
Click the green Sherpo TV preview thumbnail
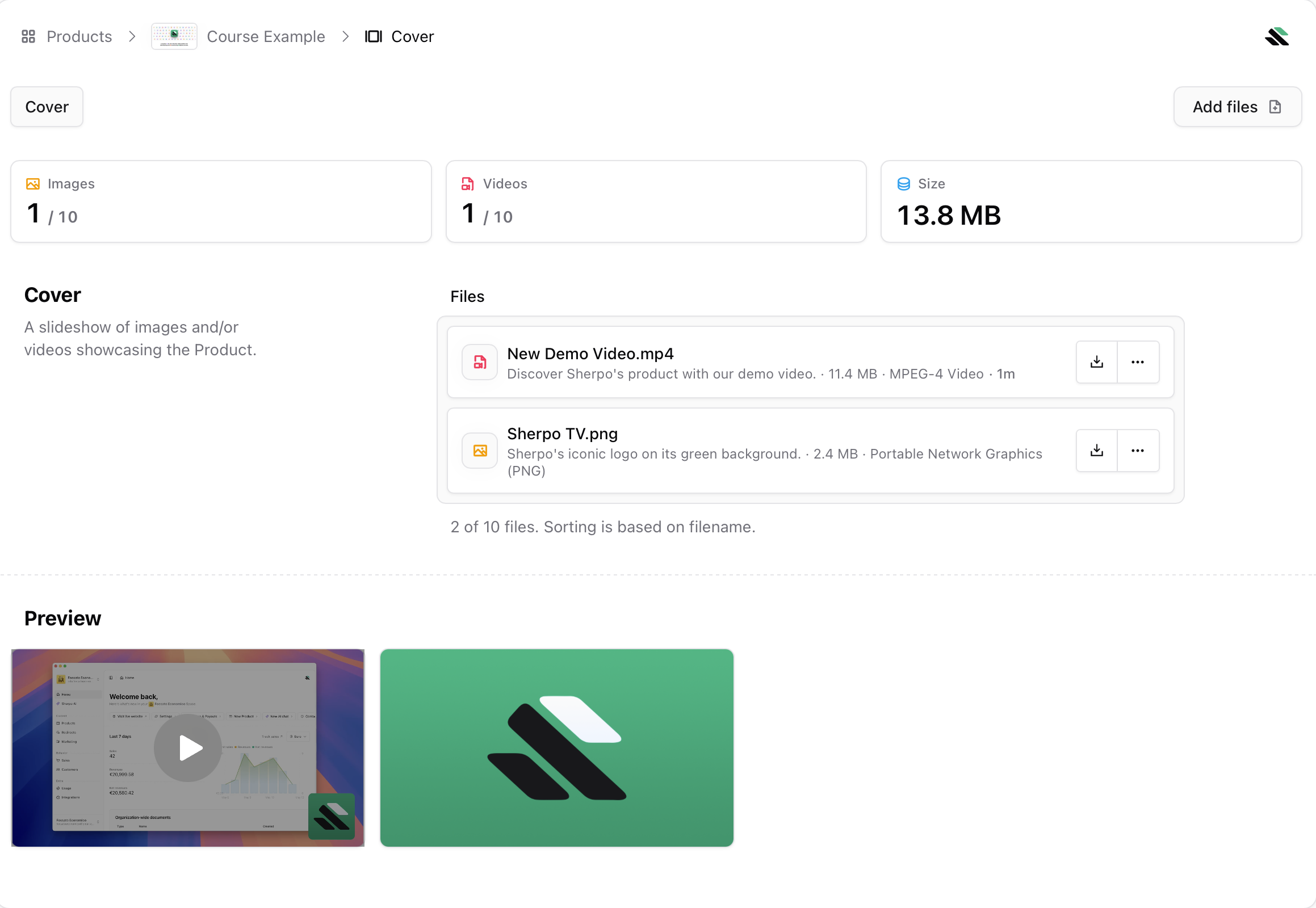[557, 747]
